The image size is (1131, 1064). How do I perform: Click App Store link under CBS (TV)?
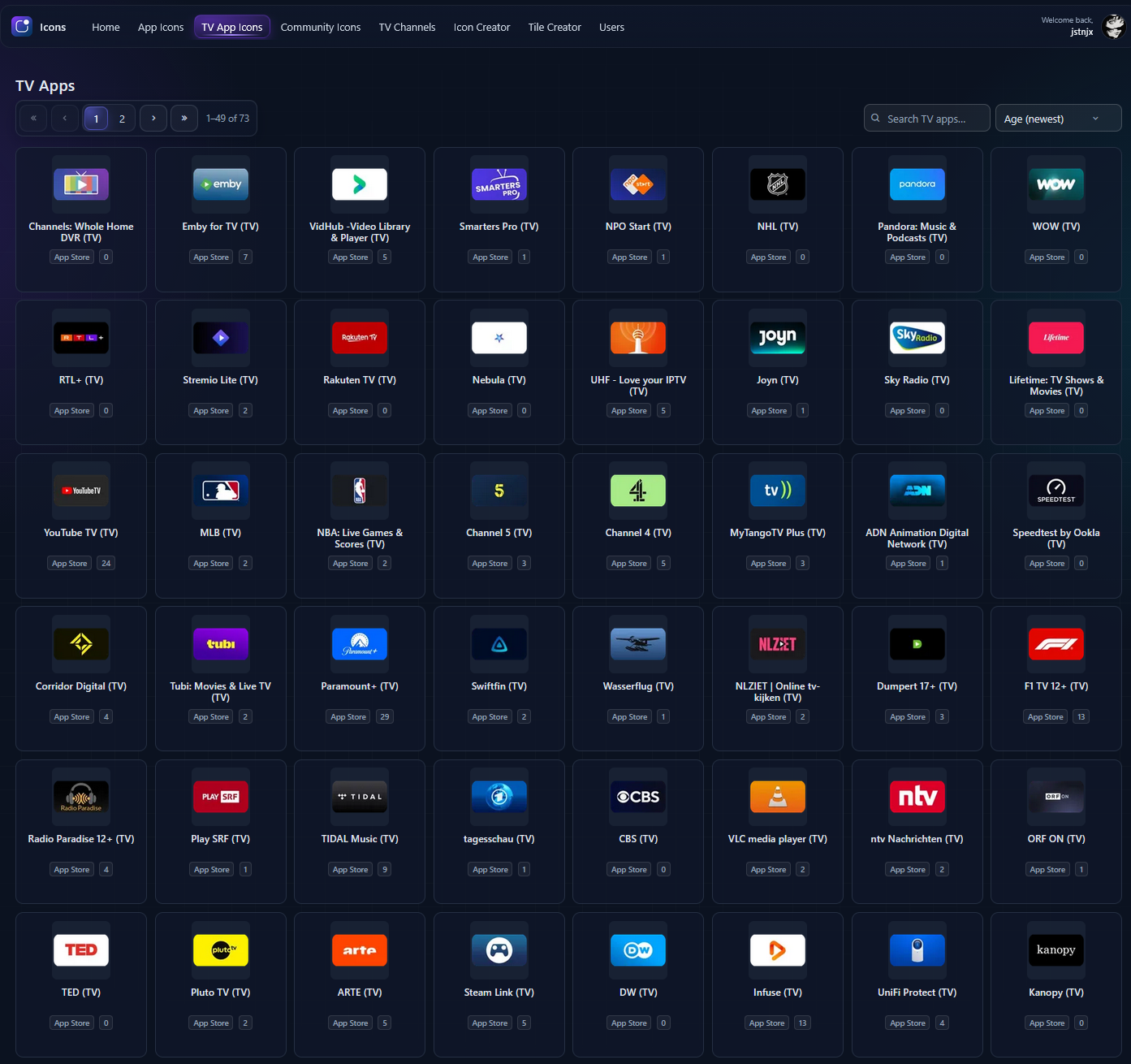pyautogui.click(x=630, y=870)
